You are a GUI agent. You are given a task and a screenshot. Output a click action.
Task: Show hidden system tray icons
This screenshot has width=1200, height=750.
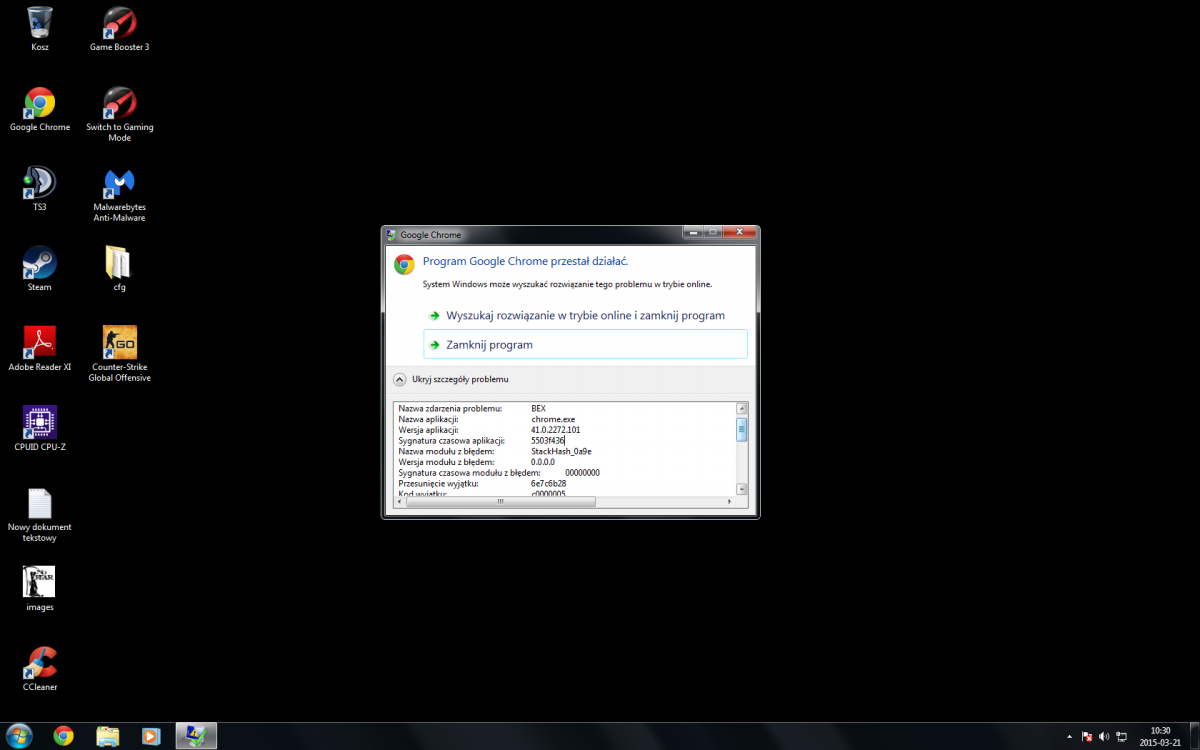pos(1069,735)
